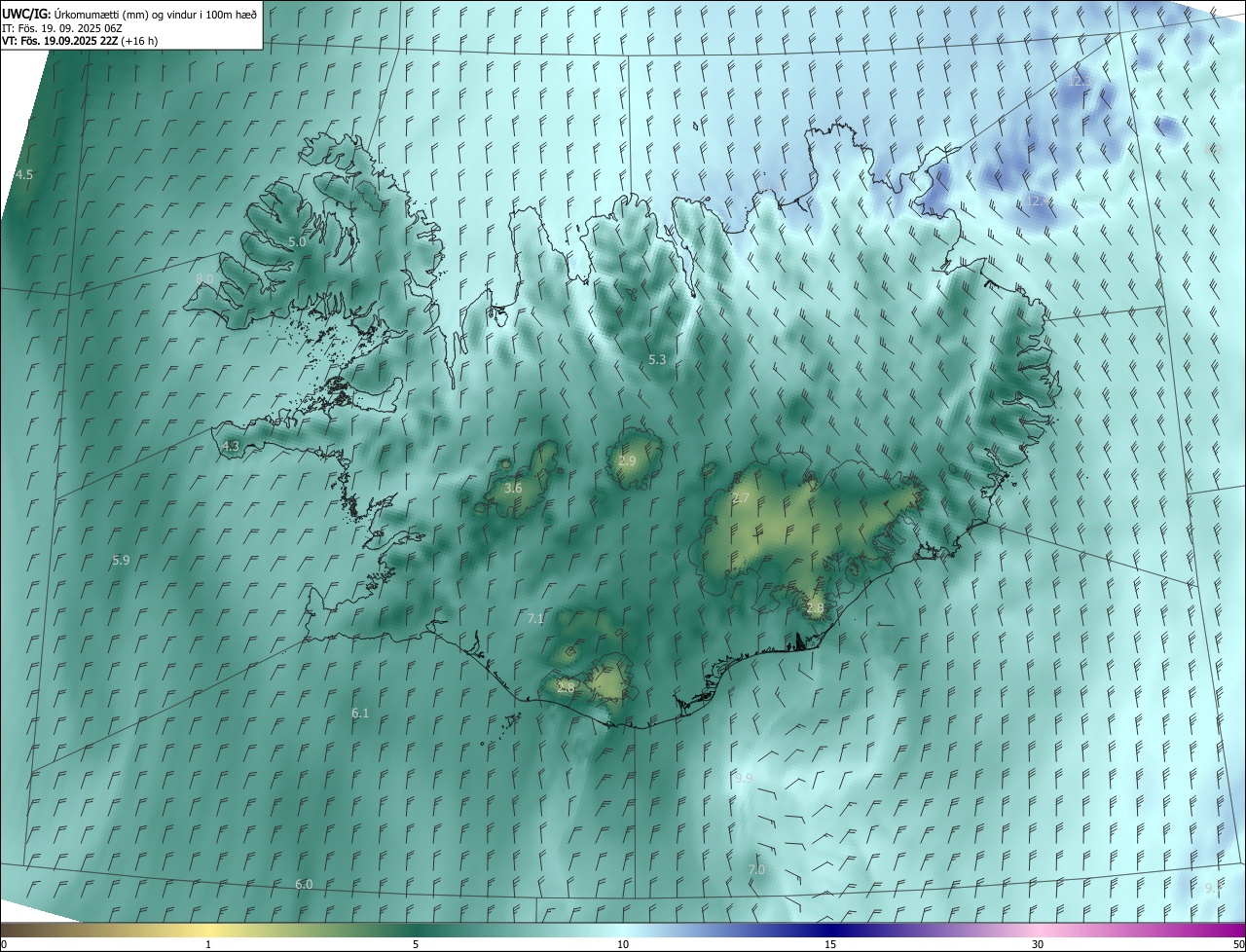The image size is (1246, 952).
Task: Select the 3.6 value on Langjökull glacier
Action: (513, 489)
